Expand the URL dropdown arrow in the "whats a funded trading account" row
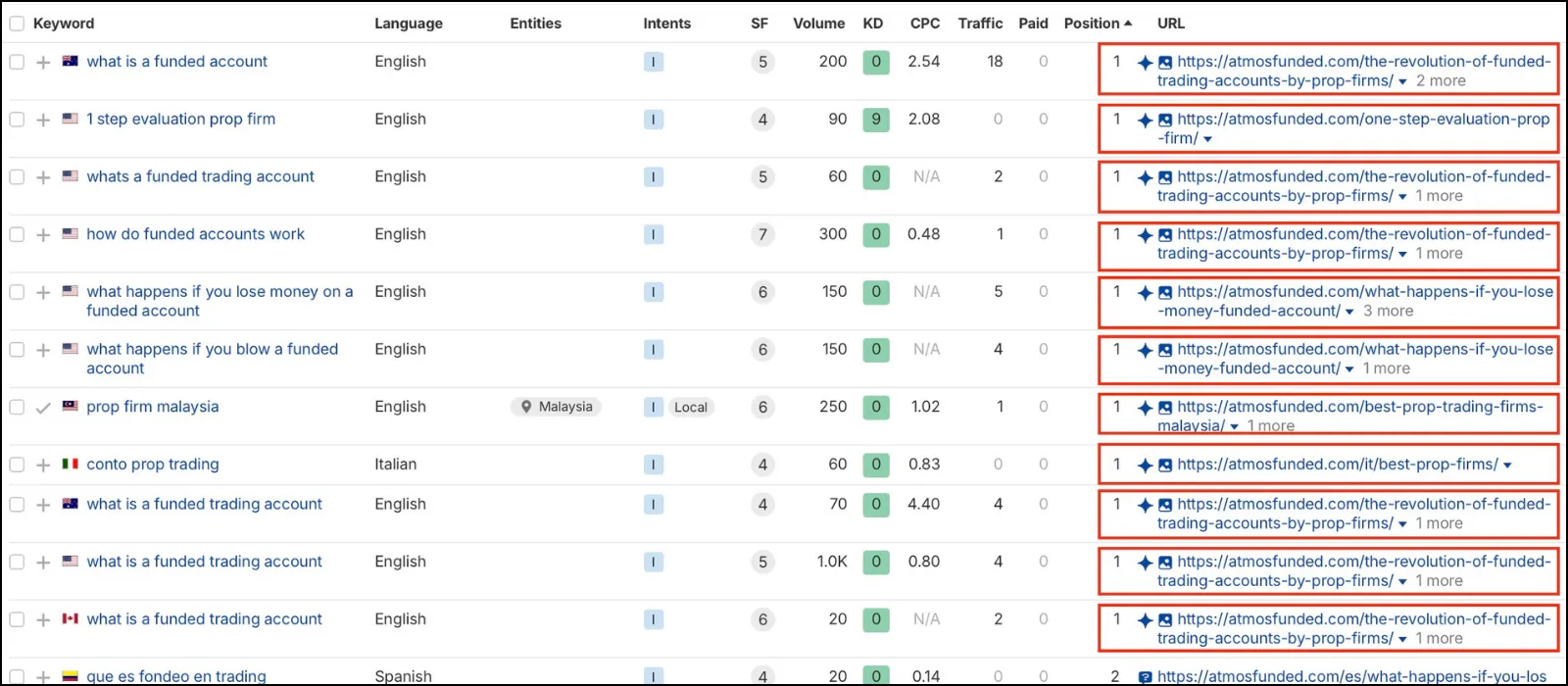 (1402, 197)
